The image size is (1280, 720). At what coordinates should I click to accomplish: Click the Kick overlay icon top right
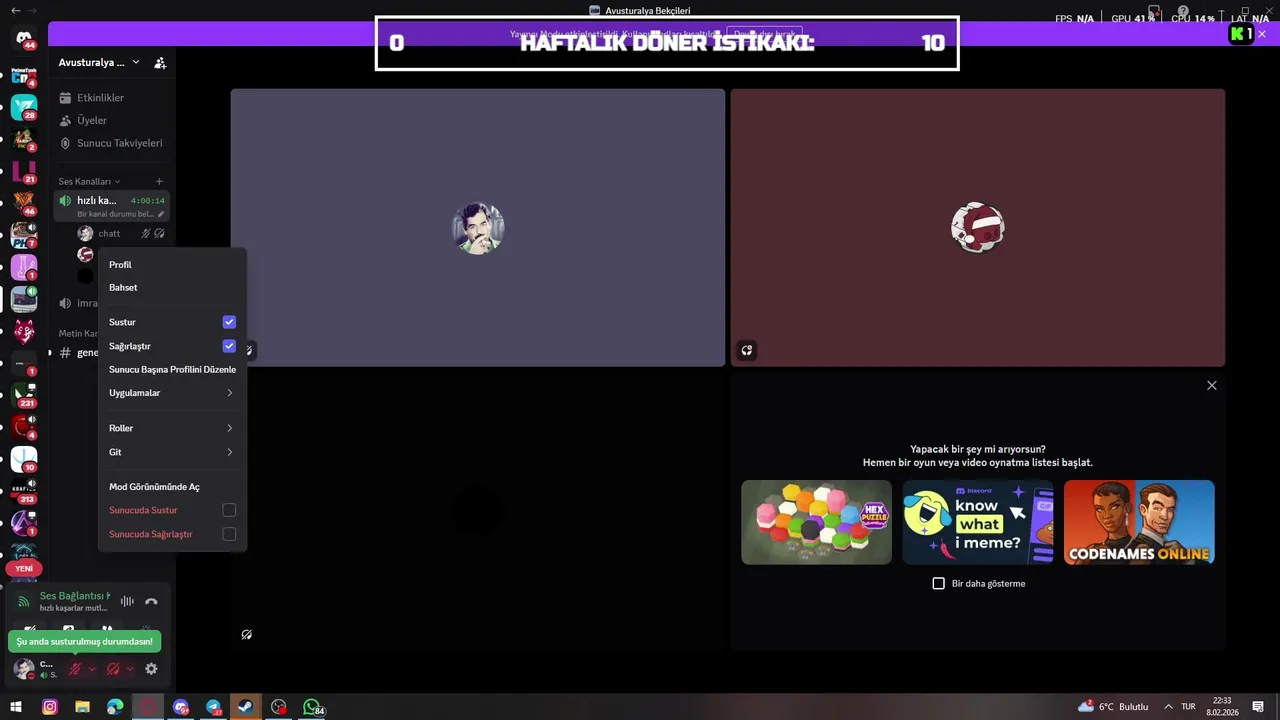tap(1241, 34)
